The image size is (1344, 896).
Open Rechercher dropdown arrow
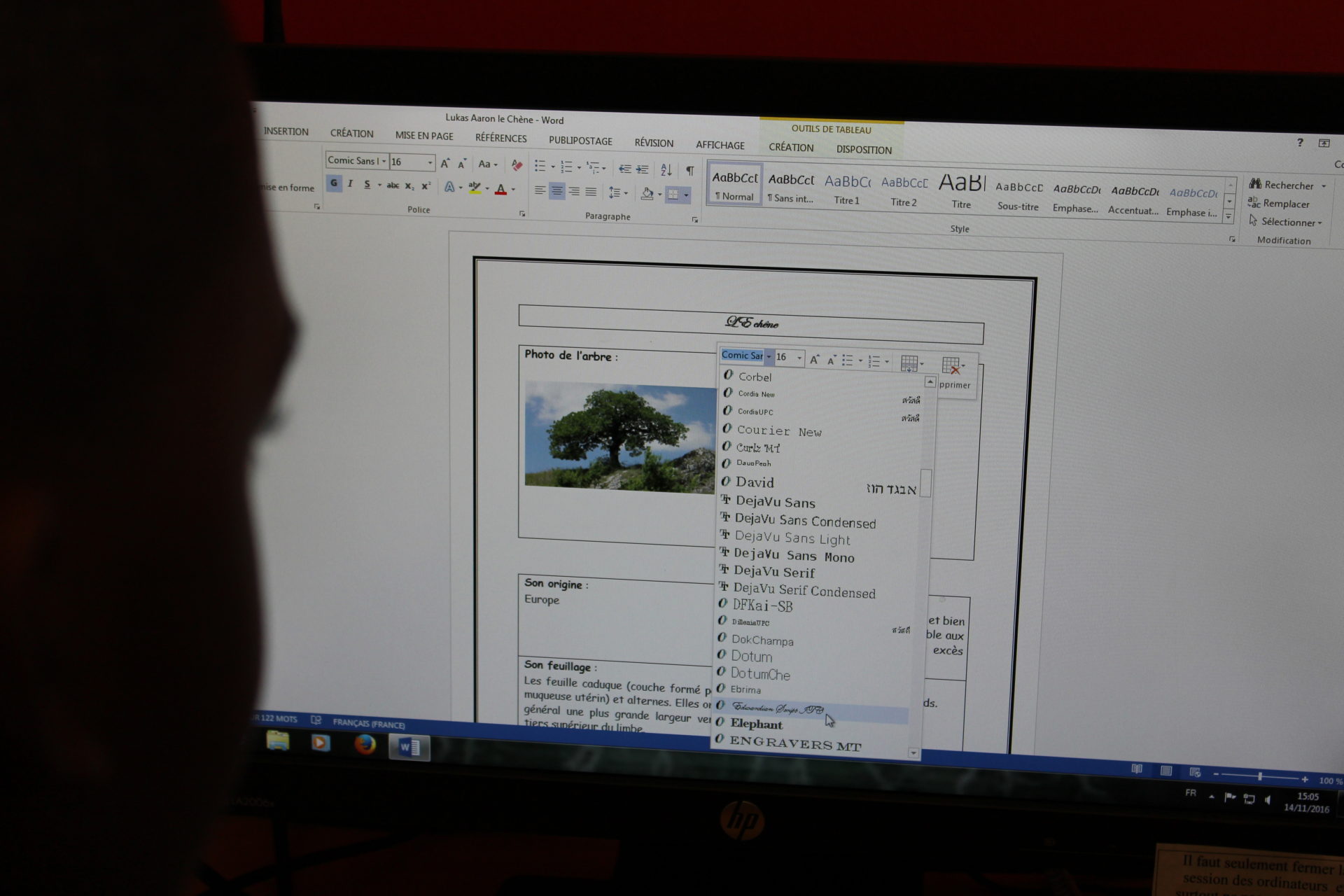click(x=1324, y=186)
